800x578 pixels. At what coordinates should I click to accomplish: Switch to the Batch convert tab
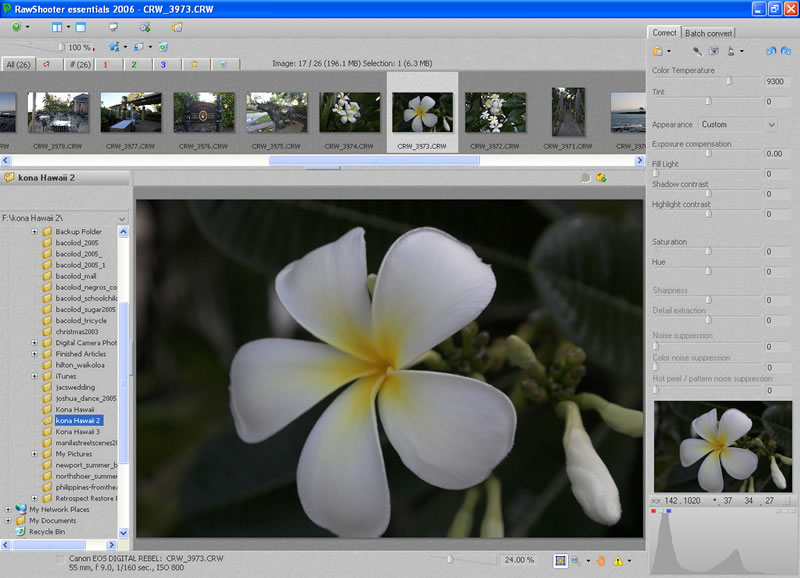[709, 33]
